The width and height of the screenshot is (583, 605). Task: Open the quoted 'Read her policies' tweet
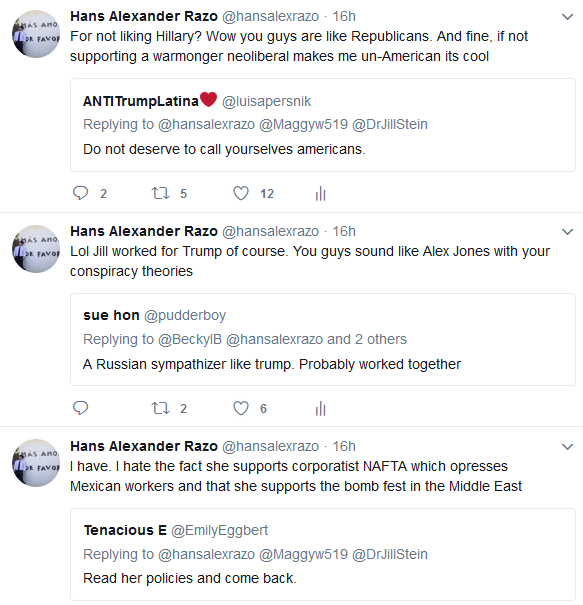coord(323,554)
